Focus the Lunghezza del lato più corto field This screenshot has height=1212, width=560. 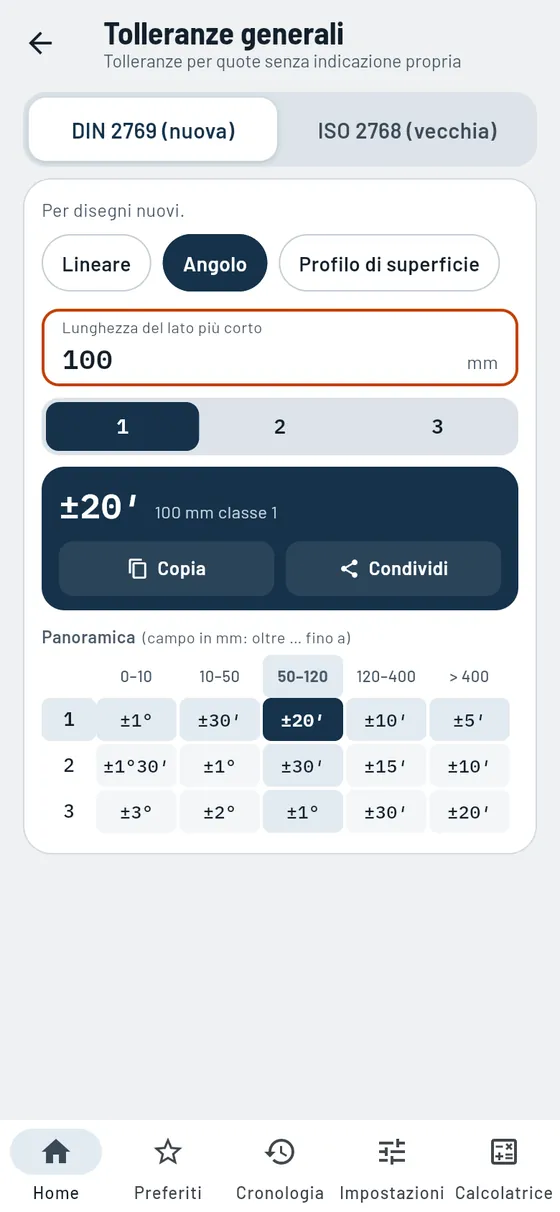point(280,347)
